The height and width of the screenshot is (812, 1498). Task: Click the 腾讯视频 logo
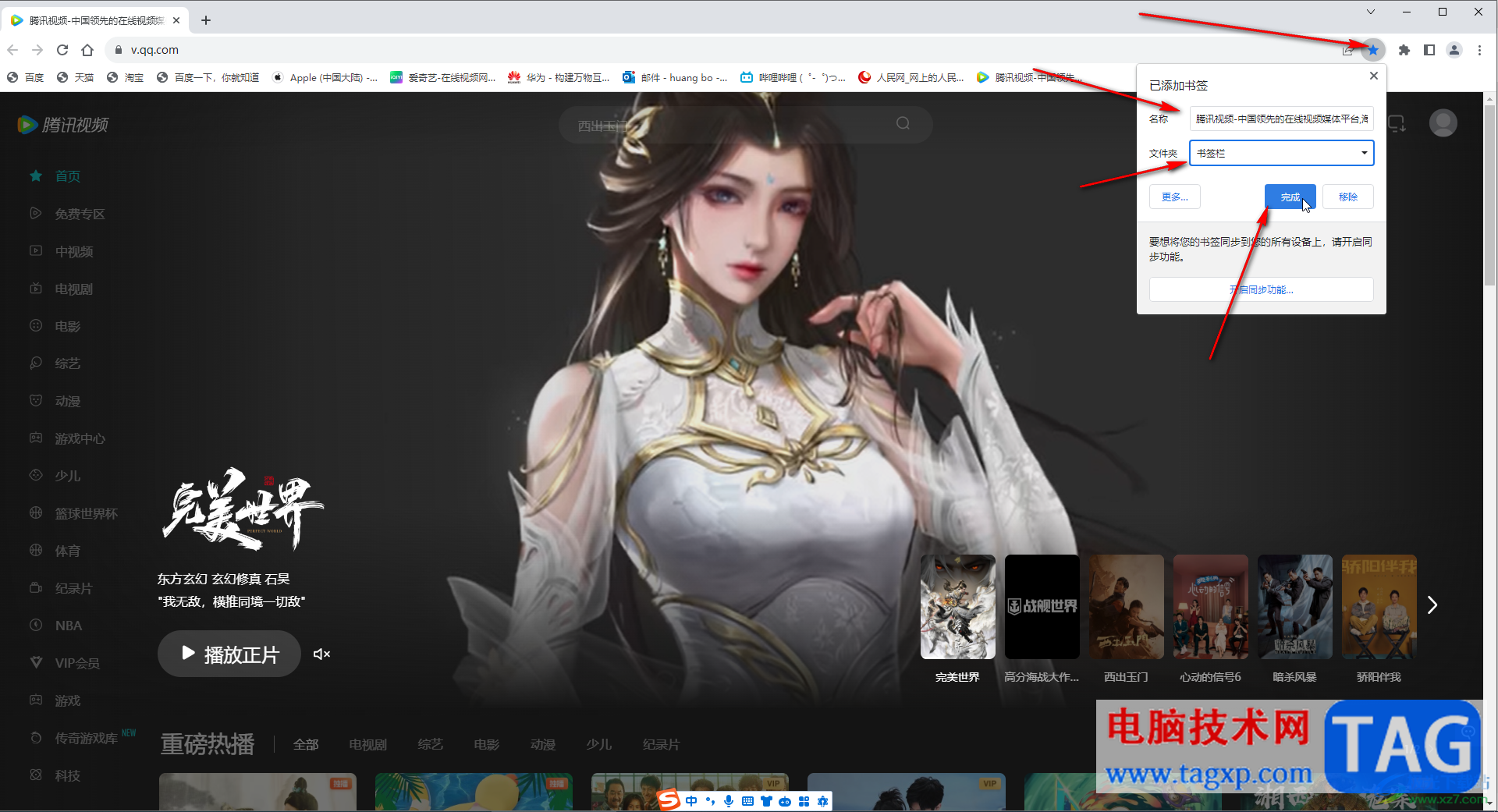click(x=63, y=125)
